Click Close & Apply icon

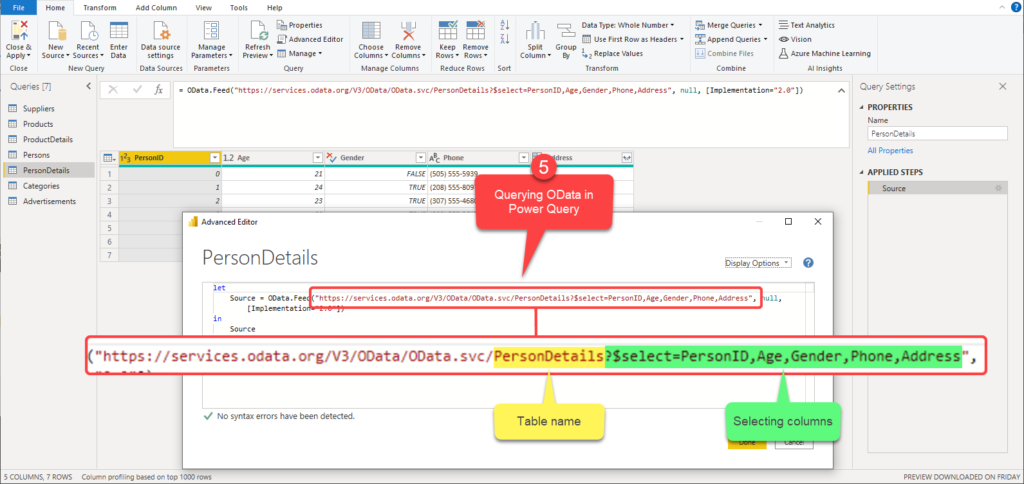(18, 31)
